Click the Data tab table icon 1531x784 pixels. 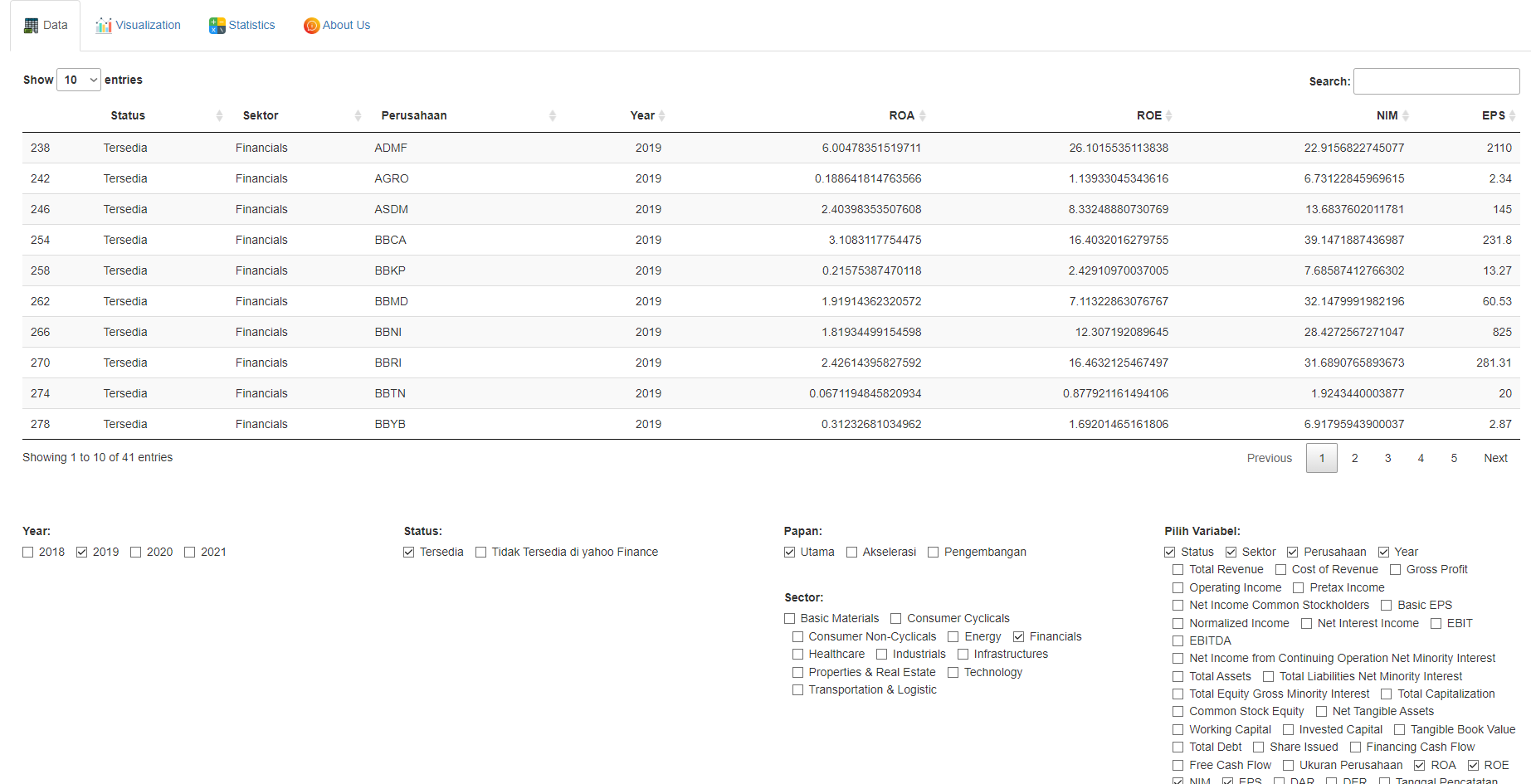(31, 26)
